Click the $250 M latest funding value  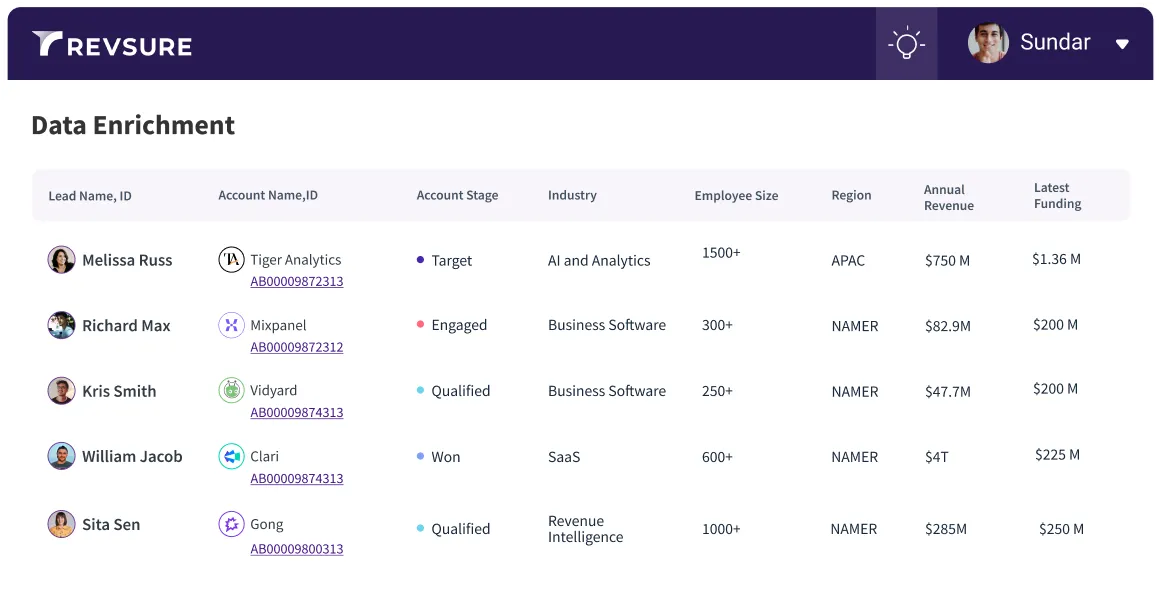pos(1061,529)
